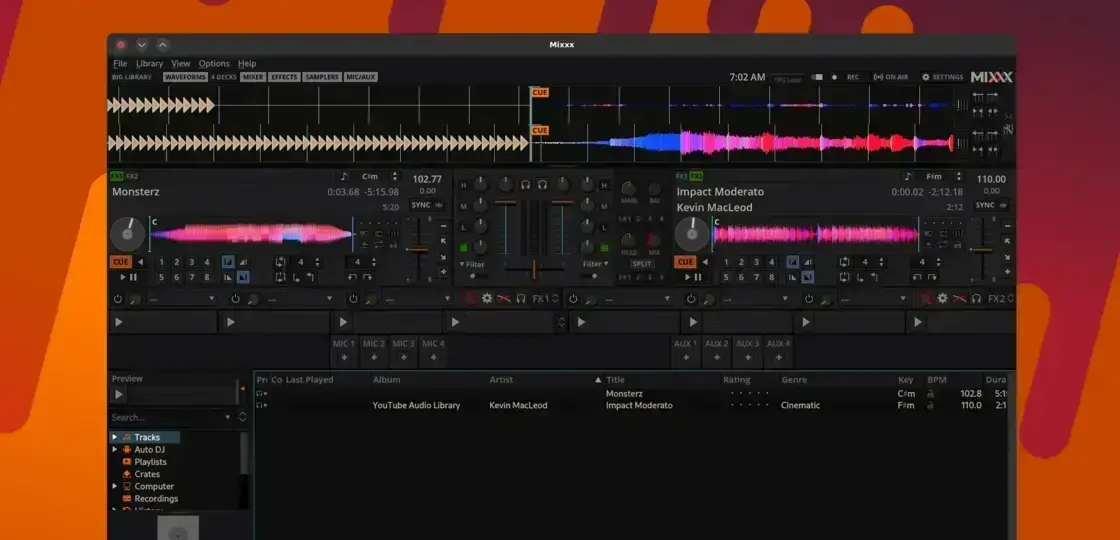Screen dimensions: 1120x540
Task: Click the beatjump backward icon on Monsterz deck
Action: coord(352,277)
